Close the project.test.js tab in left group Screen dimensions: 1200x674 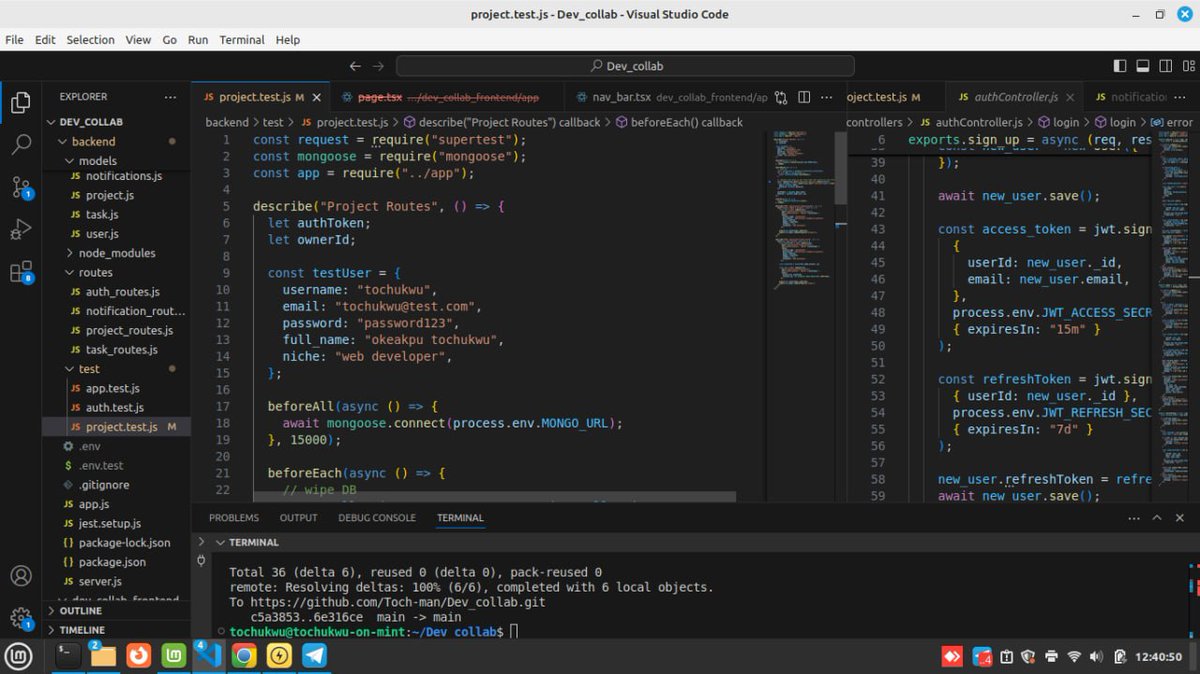(317, 98)
